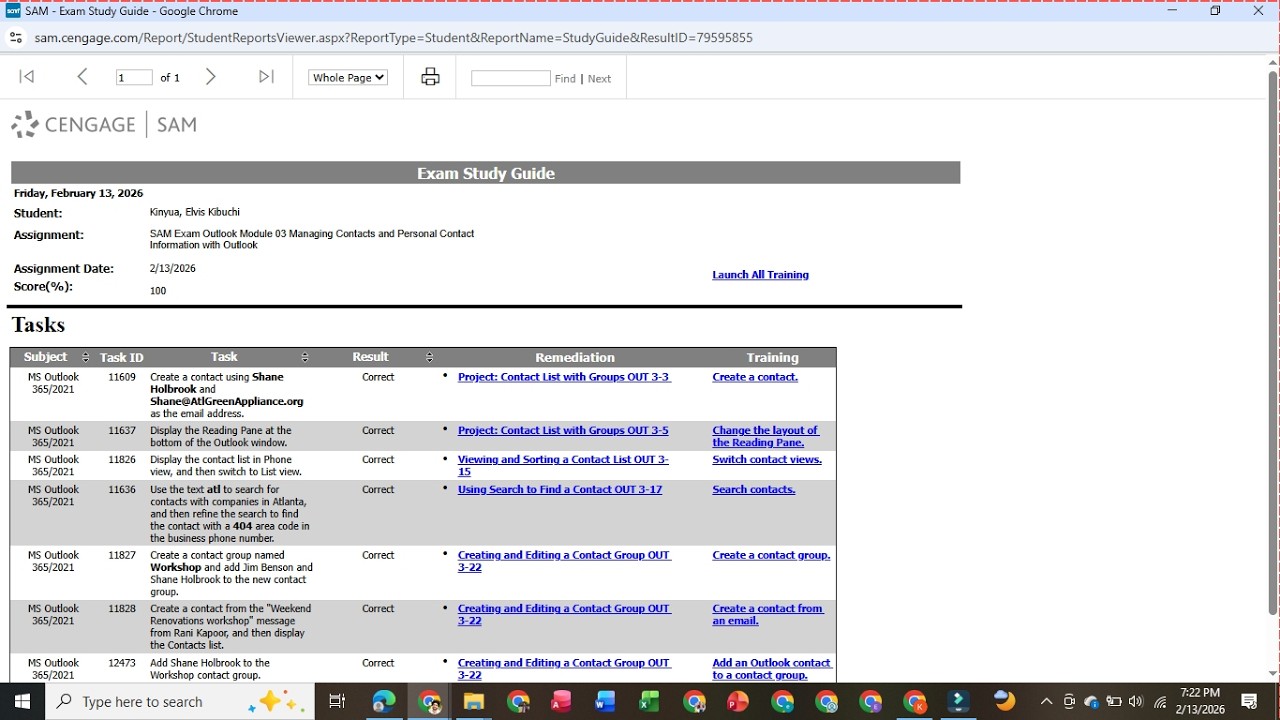
Task: Click the Remediation column header
Action: tap(575, 358)
